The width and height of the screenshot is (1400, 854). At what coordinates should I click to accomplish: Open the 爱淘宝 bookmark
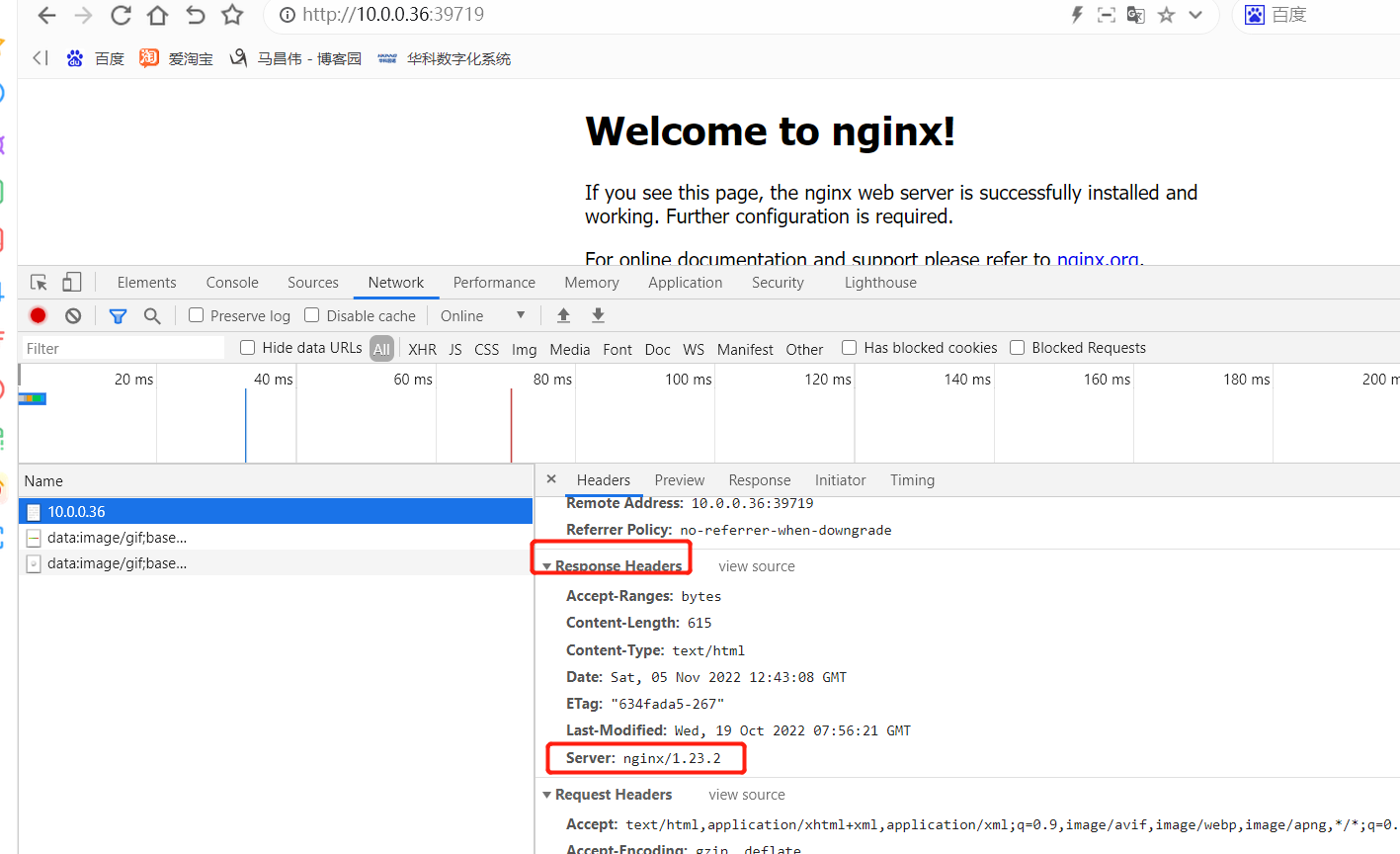coord(177,58)
